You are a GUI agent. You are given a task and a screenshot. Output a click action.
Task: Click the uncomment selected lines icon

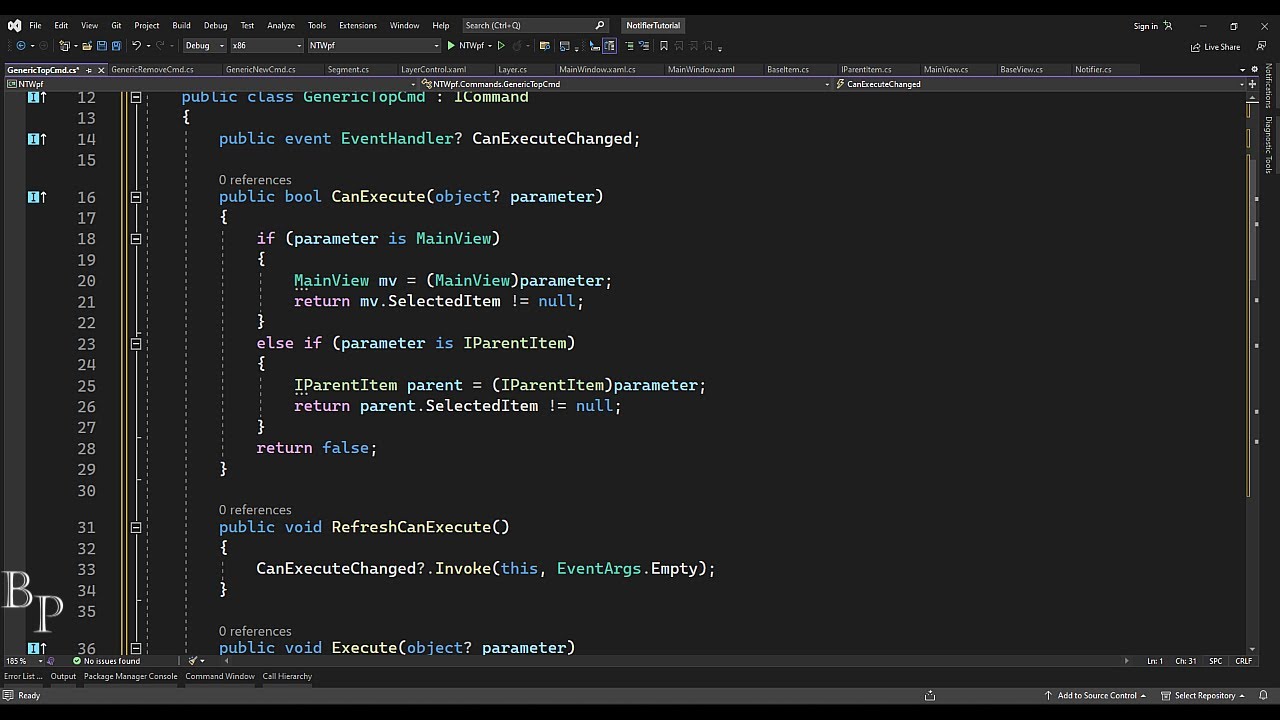point(644,45)
